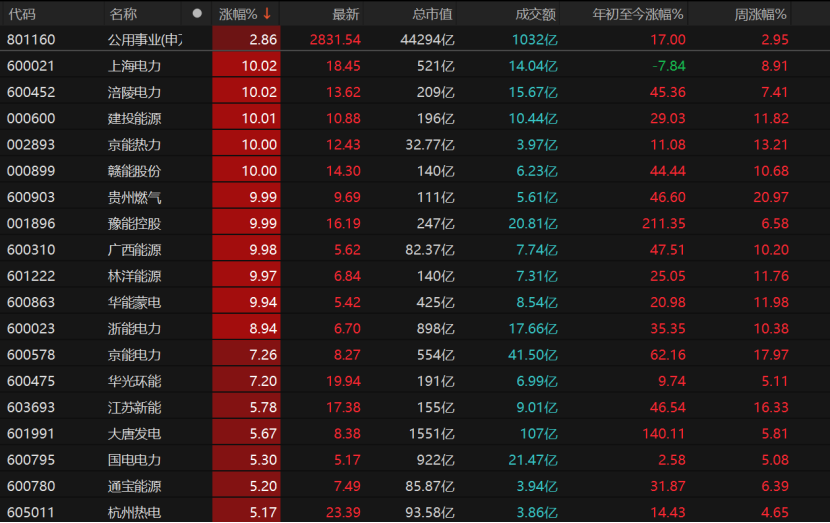Screen dimensions: 830x523
Task: Select stock 涪陵电力
Action: 134,92
